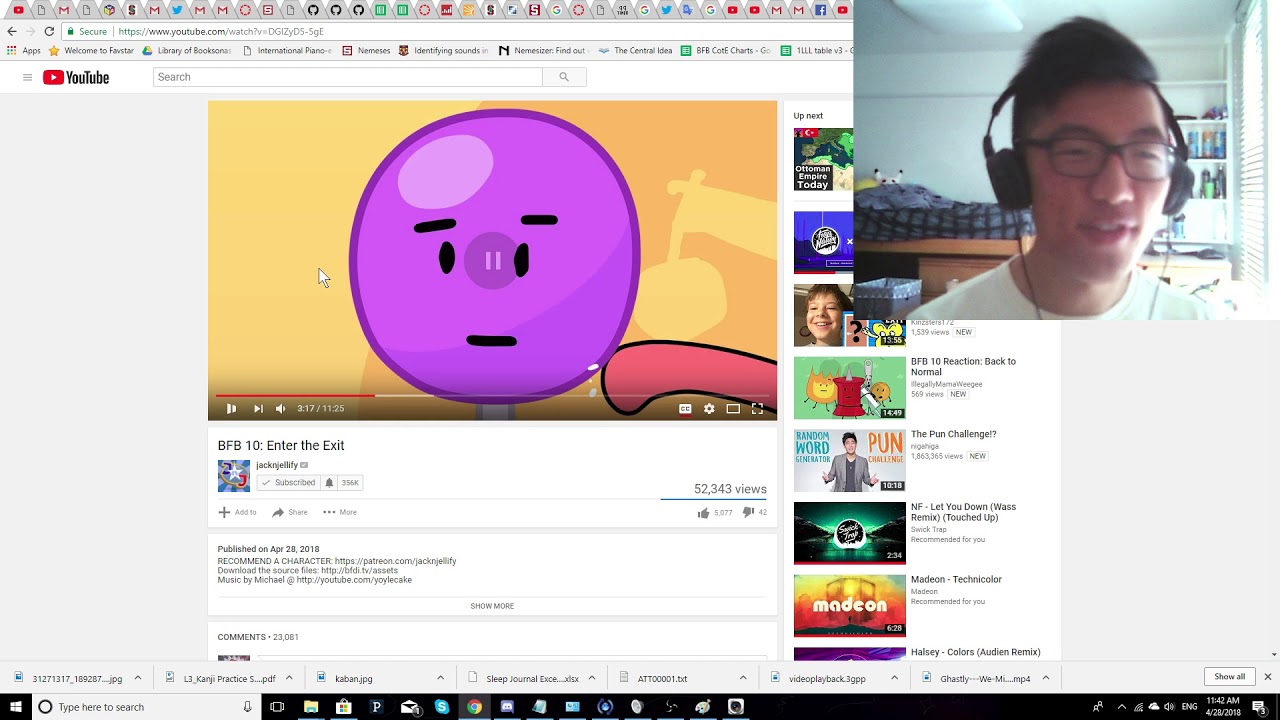Screen dimensions: 1280x720
Task: Open Task View on the taskbar
Action: click(277, 707)
